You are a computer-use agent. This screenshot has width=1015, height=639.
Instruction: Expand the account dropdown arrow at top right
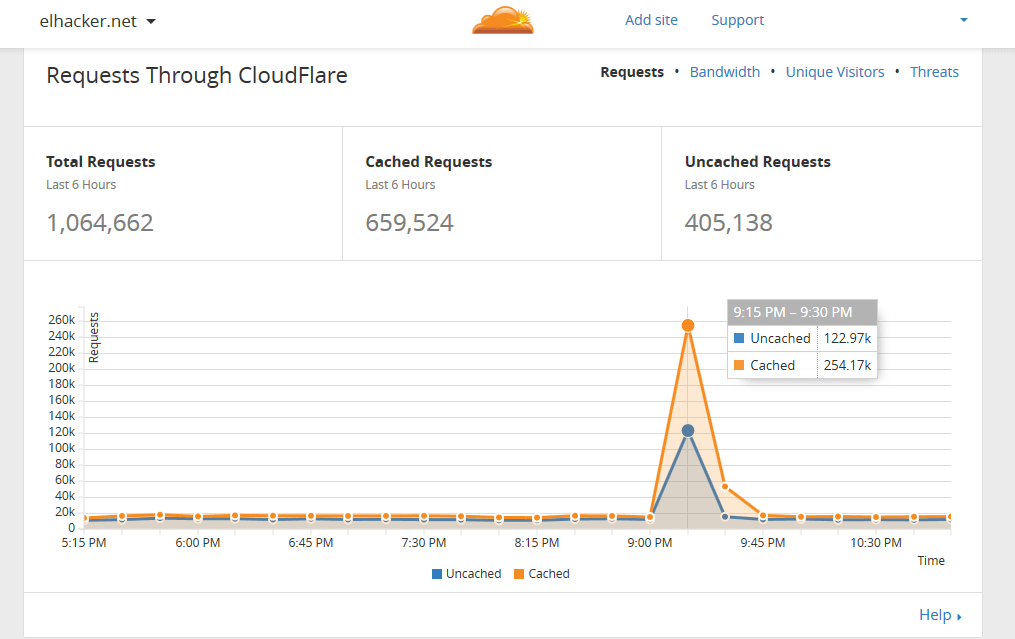coord(963,20)
